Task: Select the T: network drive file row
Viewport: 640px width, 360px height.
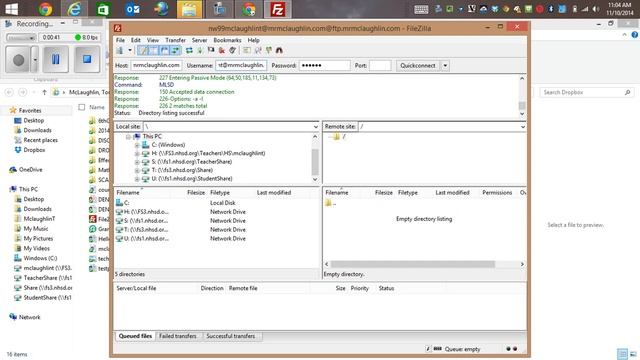Action: click(x=217, y=230)
